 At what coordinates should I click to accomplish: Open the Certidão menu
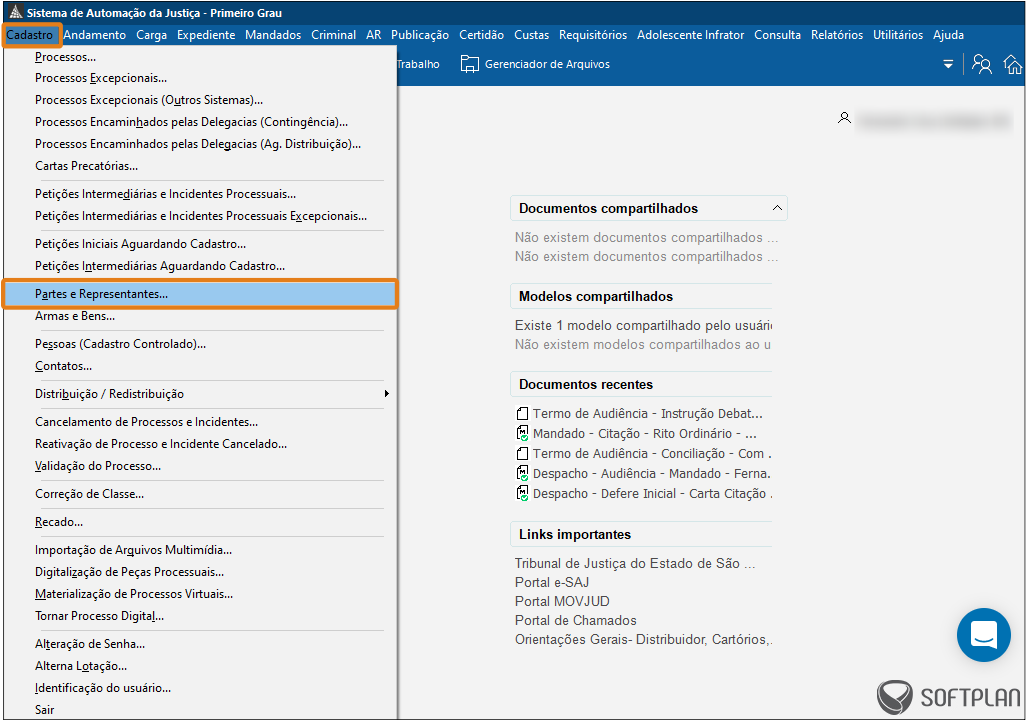[x=482, y=35]
